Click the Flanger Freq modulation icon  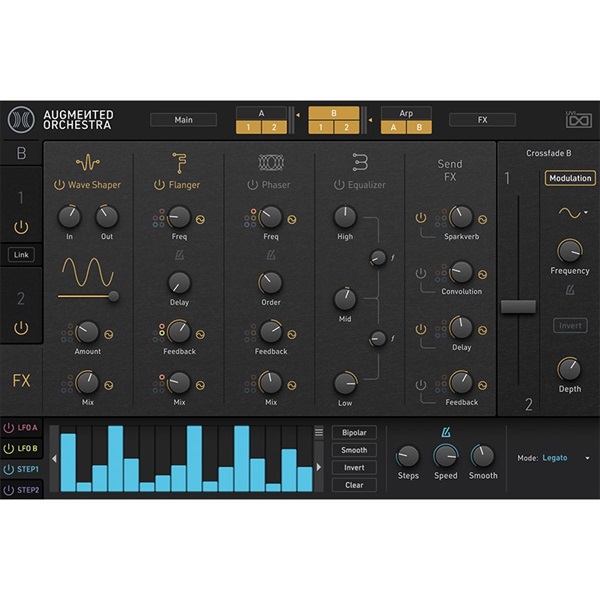pos(200,220)
